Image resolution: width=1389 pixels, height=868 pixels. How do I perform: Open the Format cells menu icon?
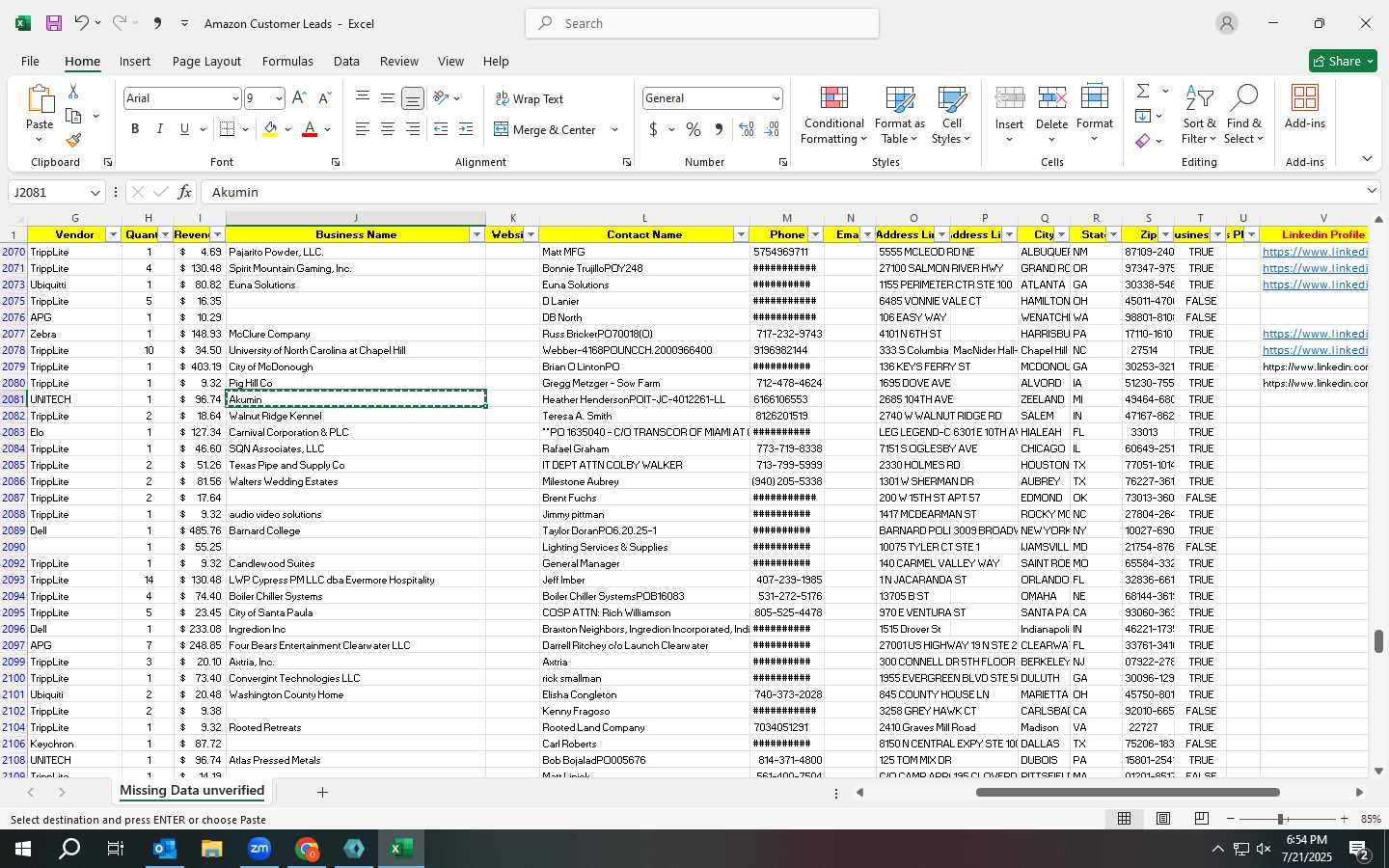coord(1095,98)
